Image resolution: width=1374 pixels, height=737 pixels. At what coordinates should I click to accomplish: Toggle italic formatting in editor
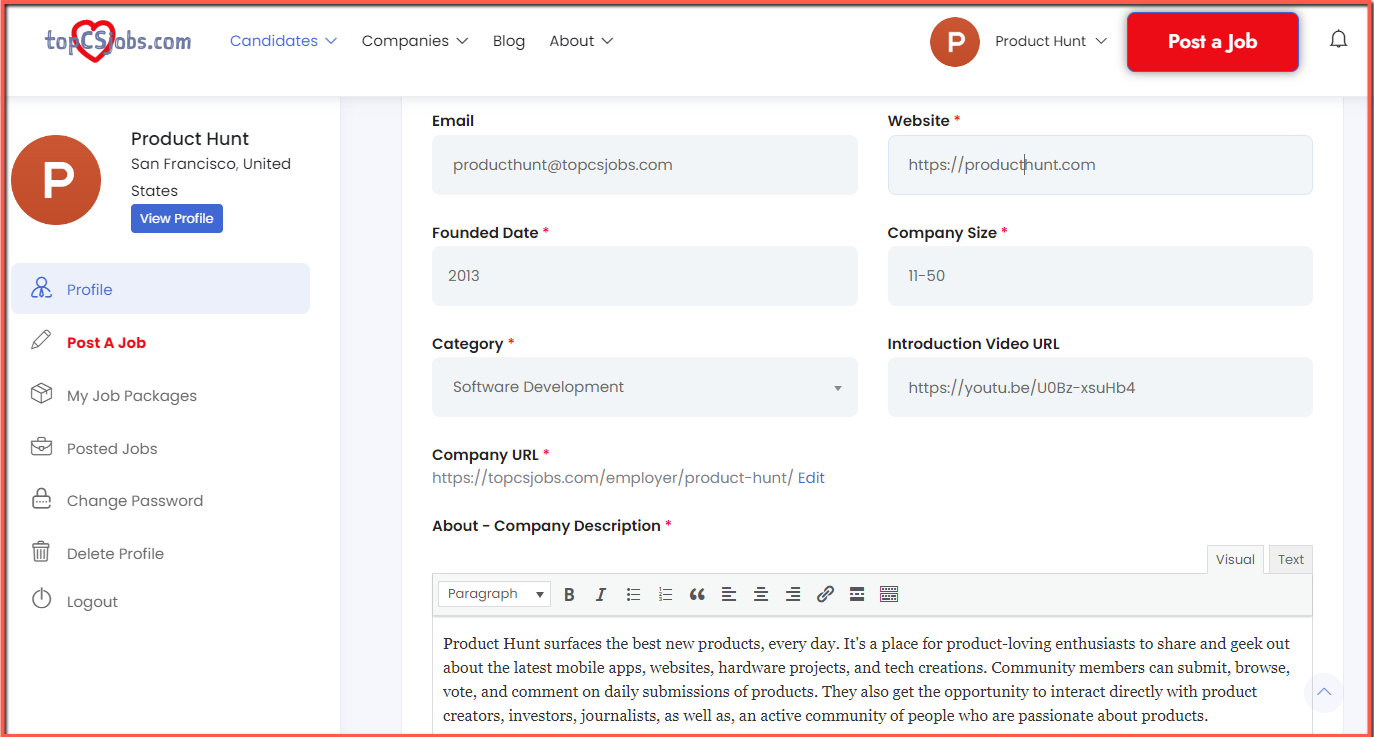pos(601,594)
